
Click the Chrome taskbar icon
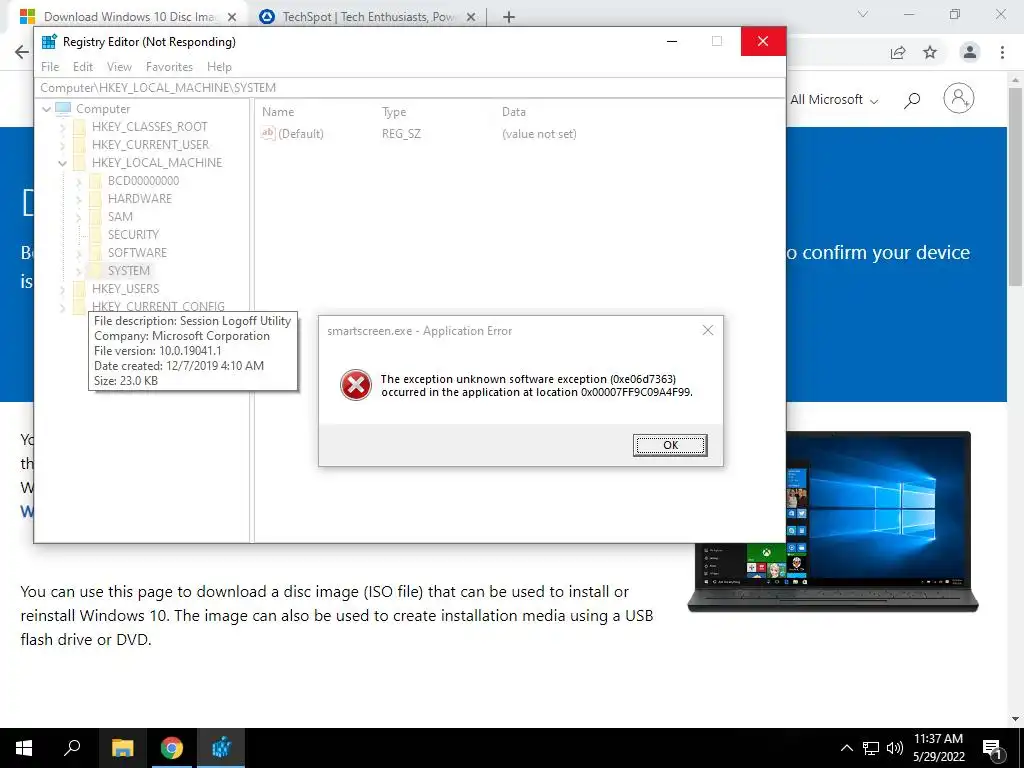pos(172,748)
